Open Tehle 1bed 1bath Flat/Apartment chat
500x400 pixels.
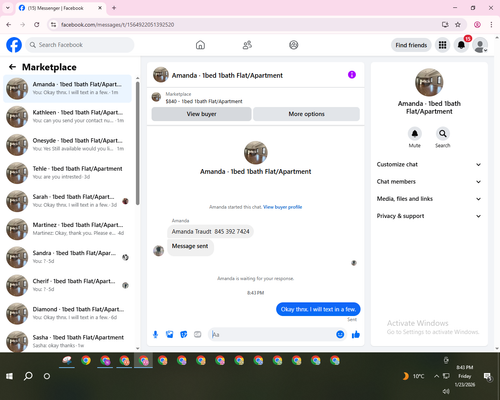pos(67,173)
